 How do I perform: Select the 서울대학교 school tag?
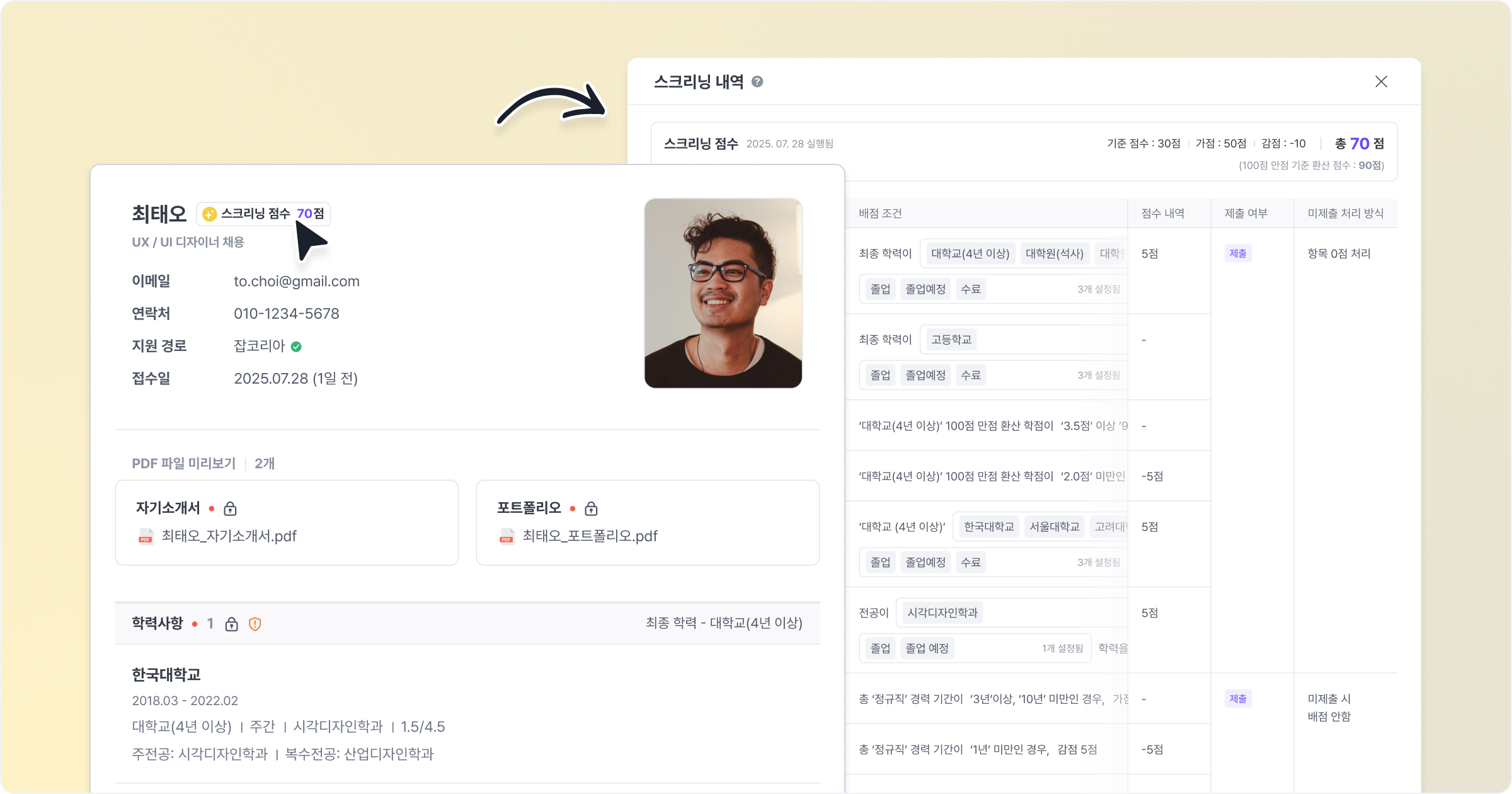click(1054, 527)
